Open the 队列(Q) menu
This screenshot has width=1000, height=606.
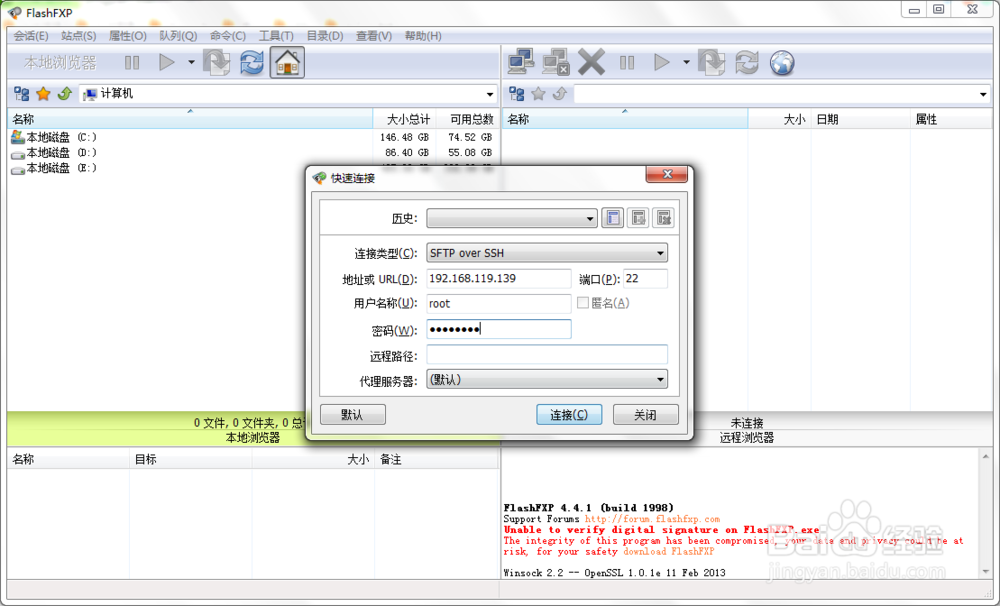pyautogui.click(x=178, y=36)
